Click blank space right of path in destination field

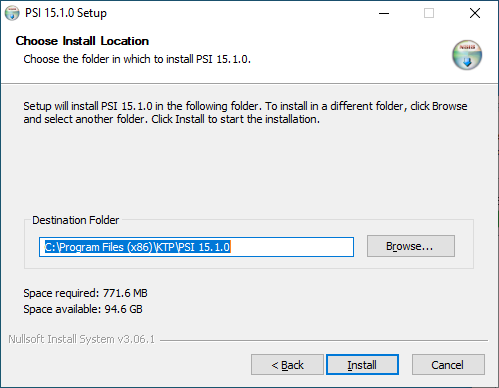292,247
